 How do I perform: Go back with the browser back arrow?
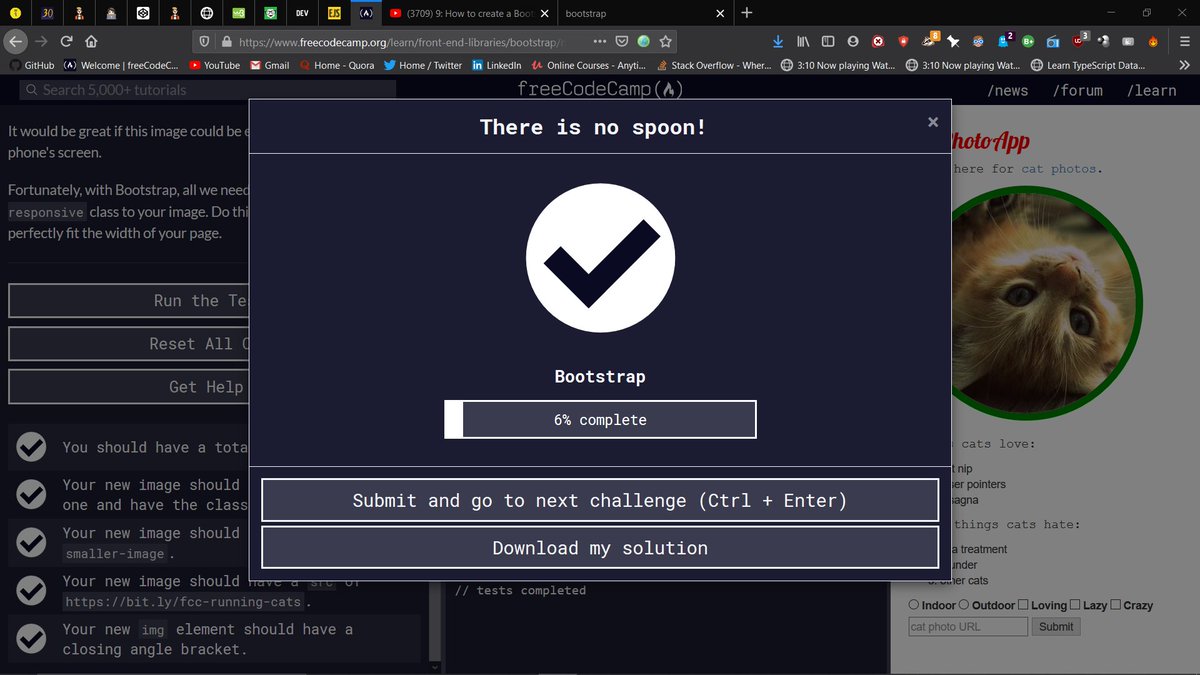tap(14, 42)
